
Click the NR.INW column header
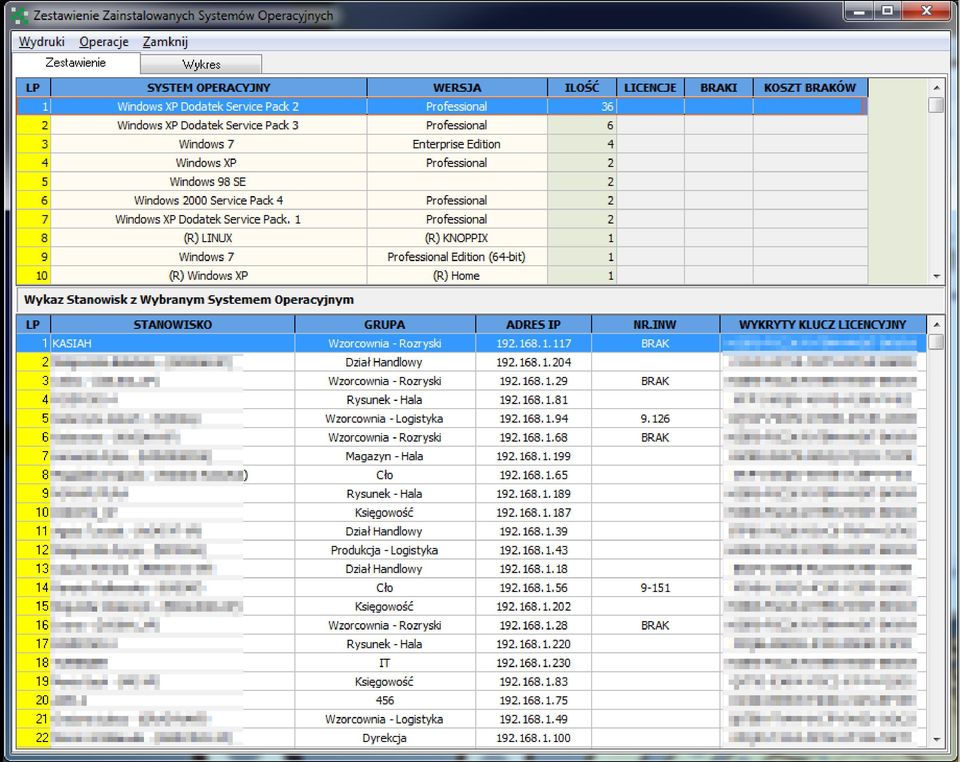[x=655, y=324]
